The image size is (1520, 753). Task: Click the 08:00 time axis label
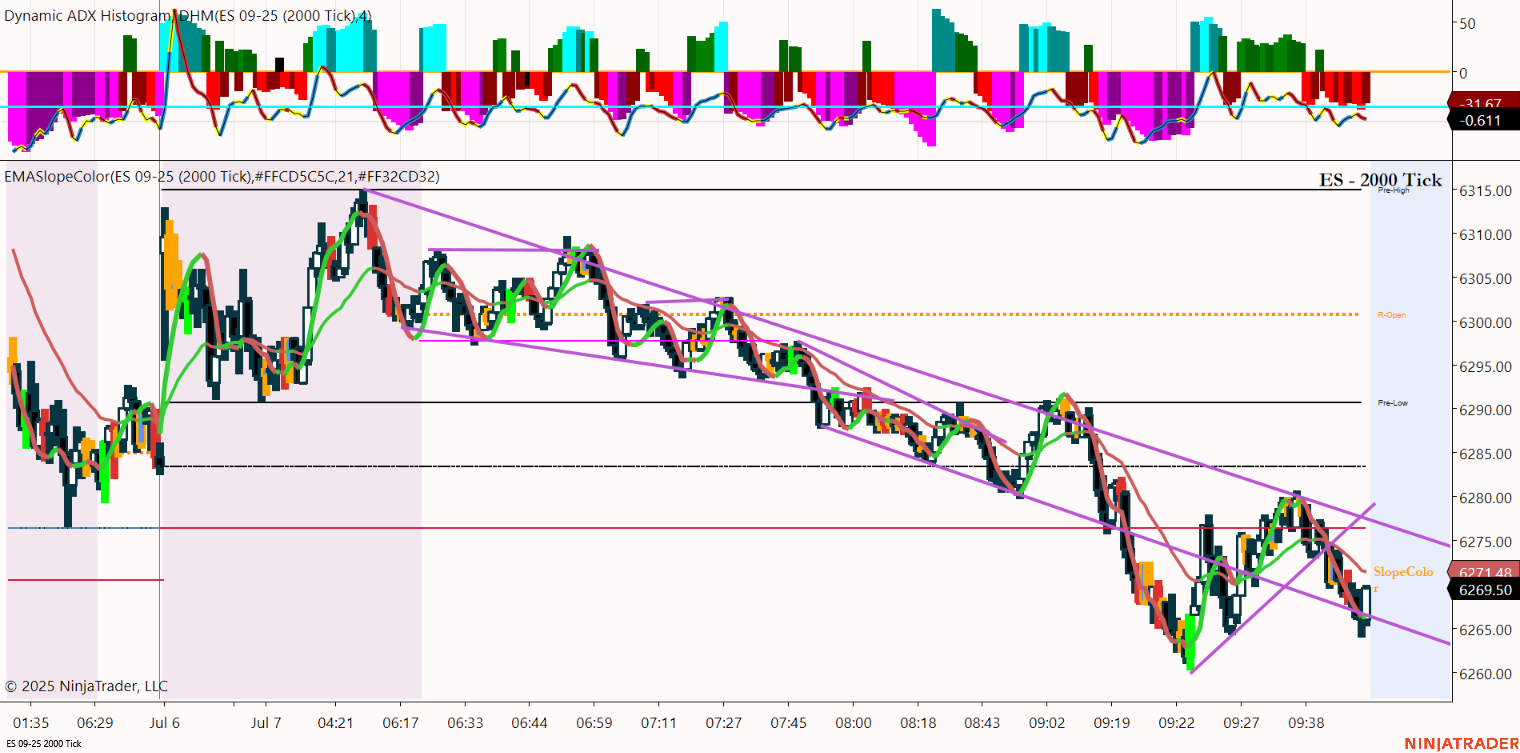(x=853, y=722)
